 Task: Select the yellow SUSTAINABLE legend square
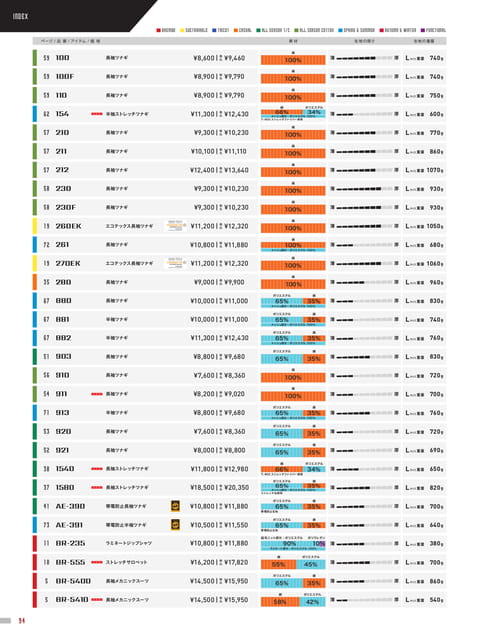click(182, 30)
